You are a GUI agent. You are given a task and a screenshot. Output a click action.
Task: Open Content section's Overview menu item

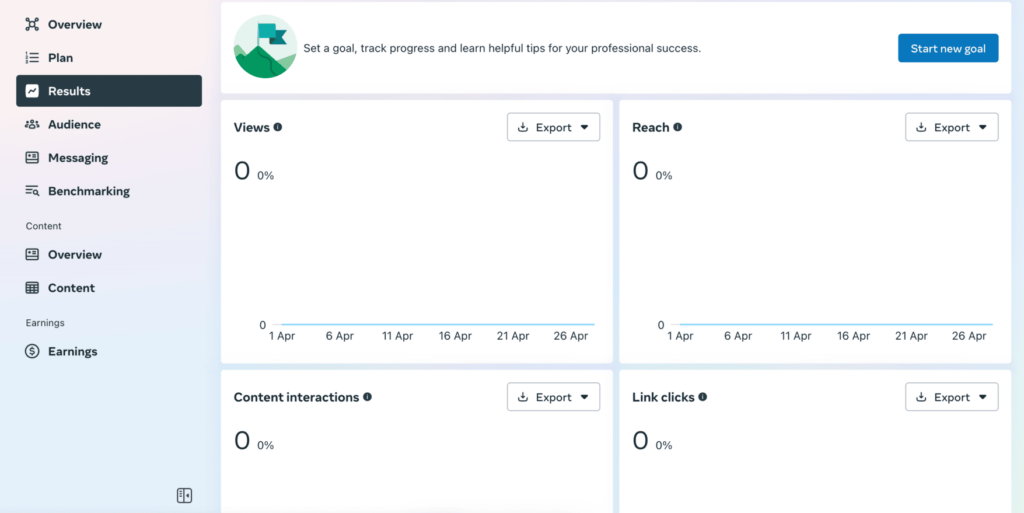click(75, 255)
